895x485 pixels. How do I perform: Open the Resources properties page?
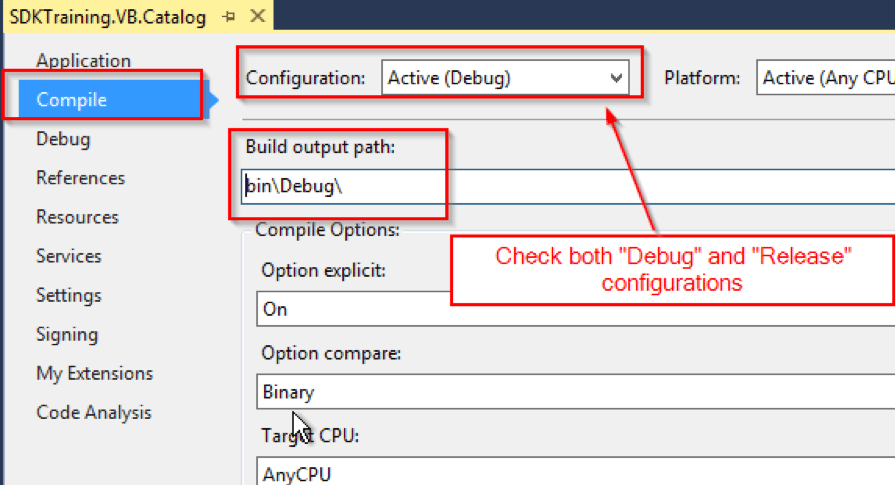[77, 217]
